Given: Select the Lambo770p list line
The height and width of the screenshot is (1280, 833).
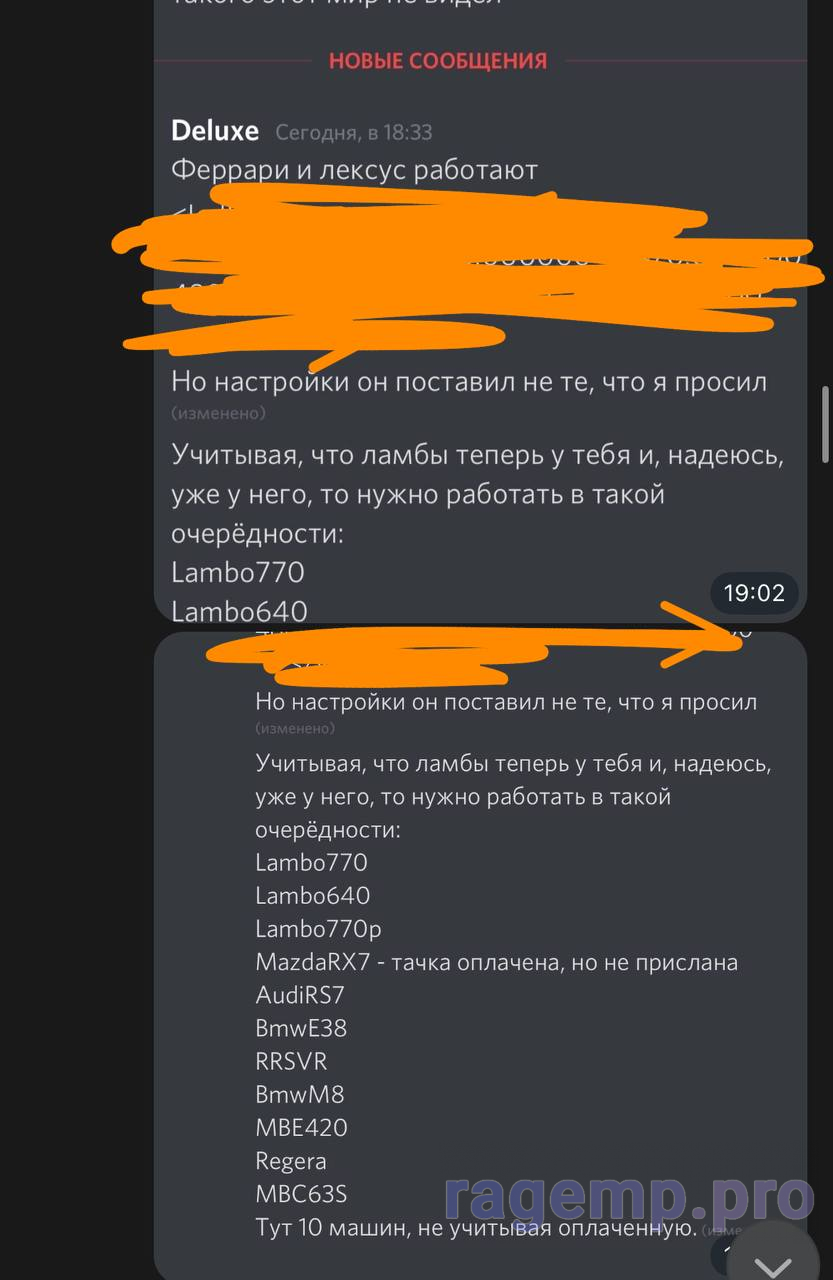Looking at the screenshot, I should click(318, 929).
